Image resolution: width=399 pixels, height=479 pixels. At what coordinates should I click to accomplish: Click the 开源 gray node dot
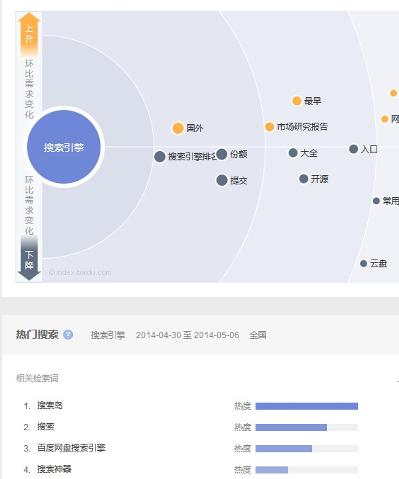(x=303, y=179)
